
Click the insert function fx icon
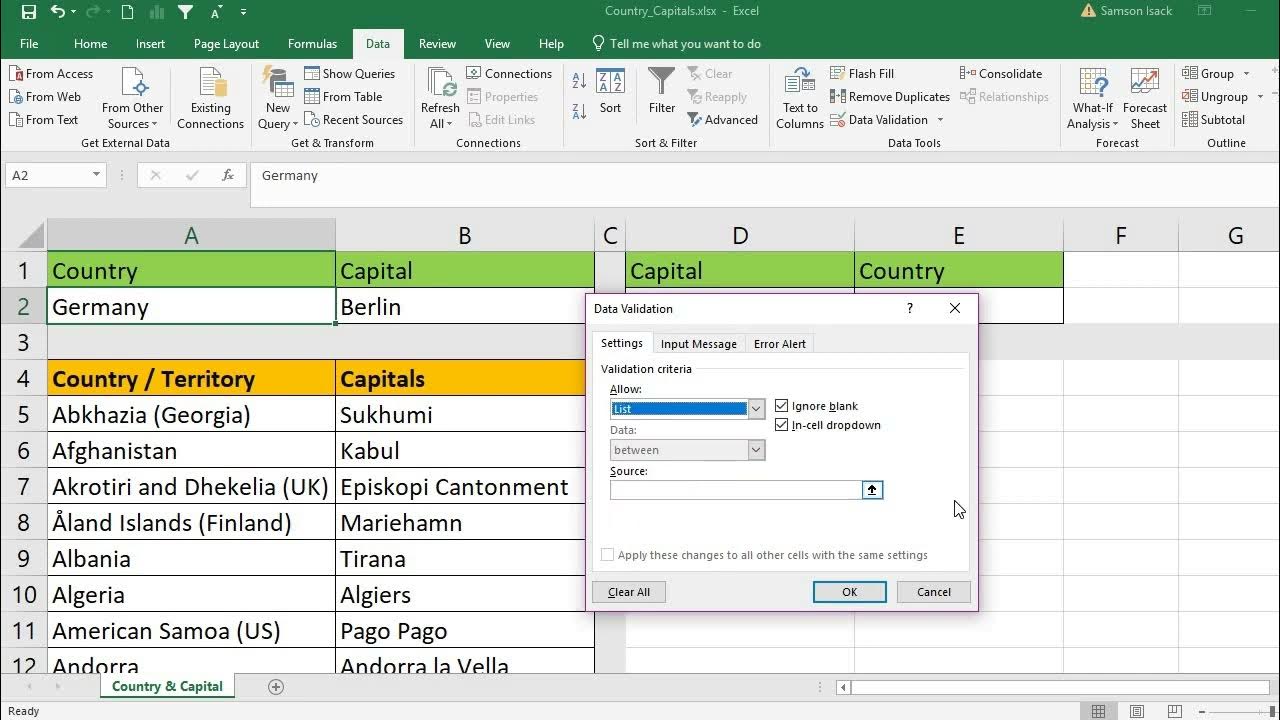point(228,175)
